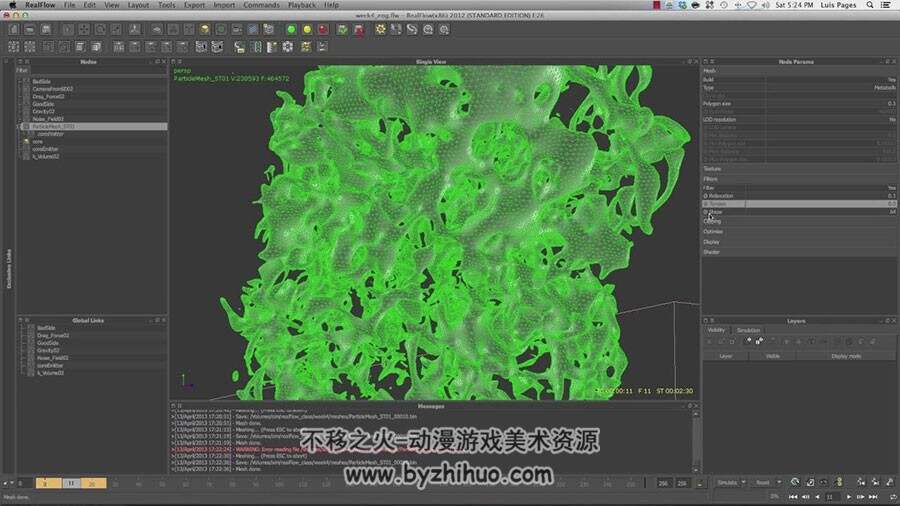The width and height of the screenshot is (900, 506).
Task: Click highlighted frame 11 on timeline
Action: click(x=71, y=484)
